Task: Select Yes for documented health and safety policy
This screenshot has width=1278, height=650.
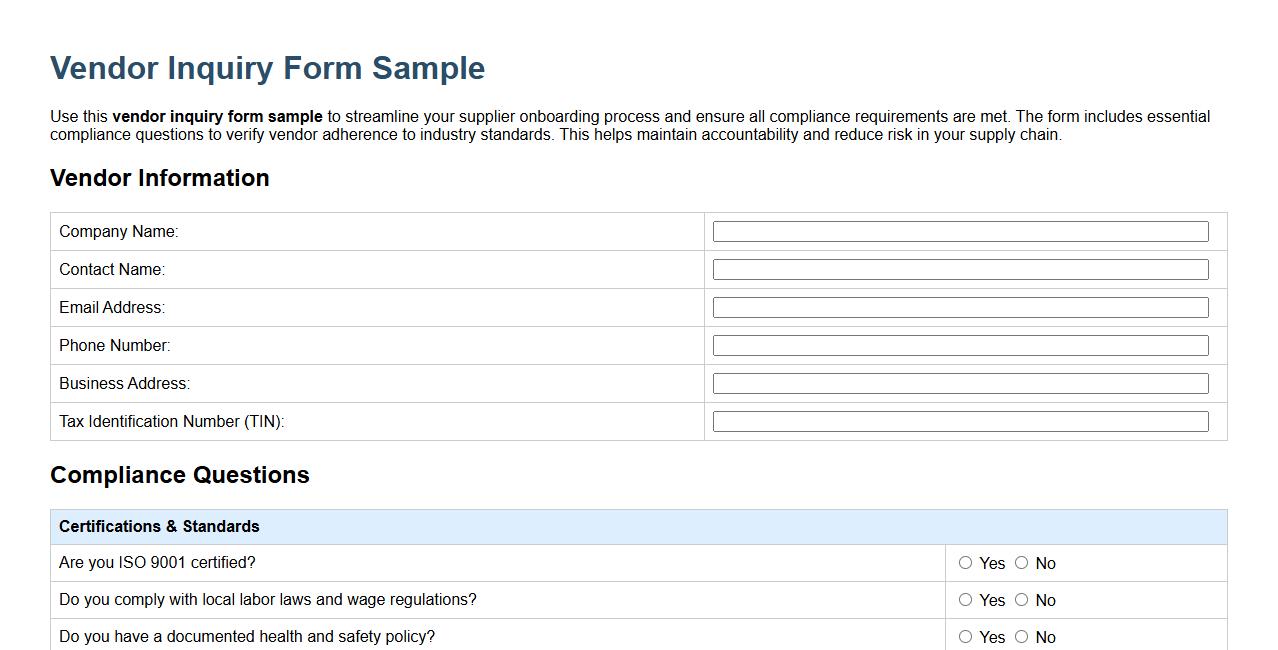Action: (x=965, y=637)
